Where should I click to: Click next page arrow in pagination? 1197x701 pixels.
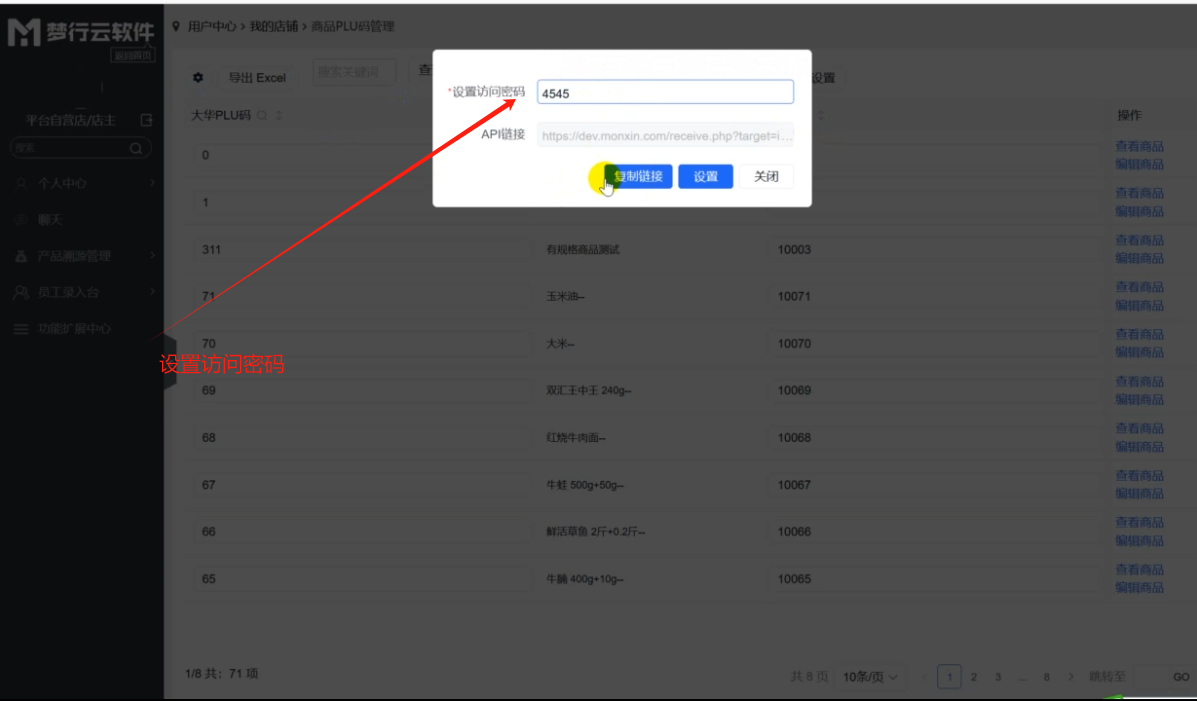click(x=1071, y=677)
